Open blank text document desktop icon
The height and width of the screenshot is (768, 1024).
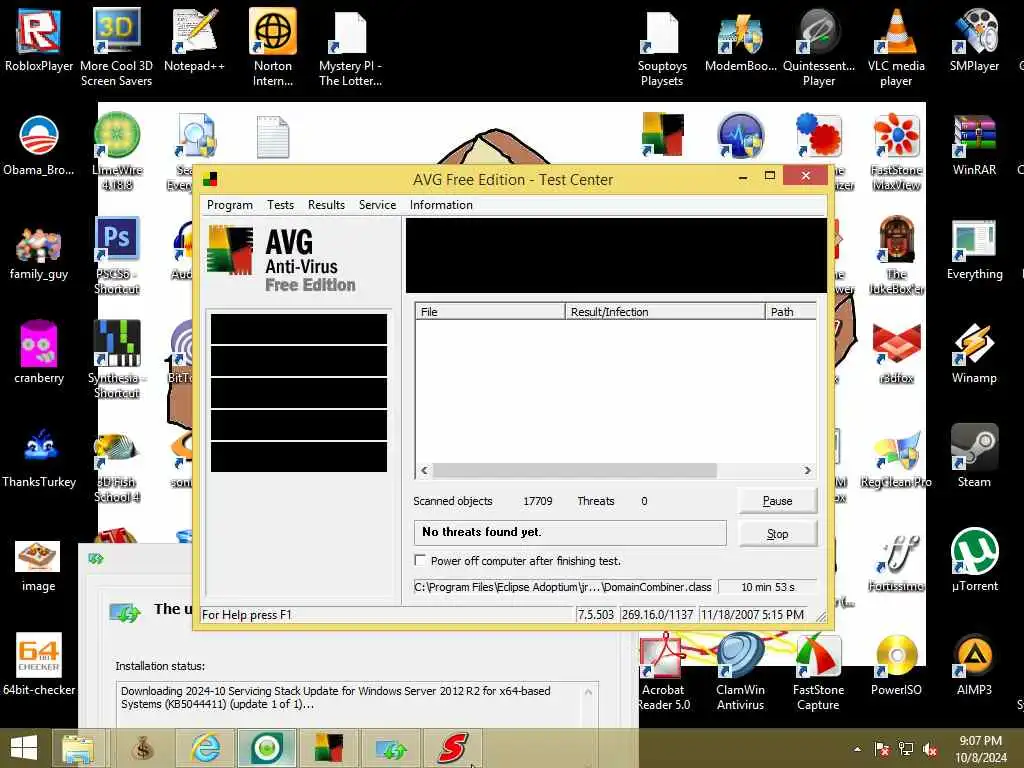tap(273, 136)
